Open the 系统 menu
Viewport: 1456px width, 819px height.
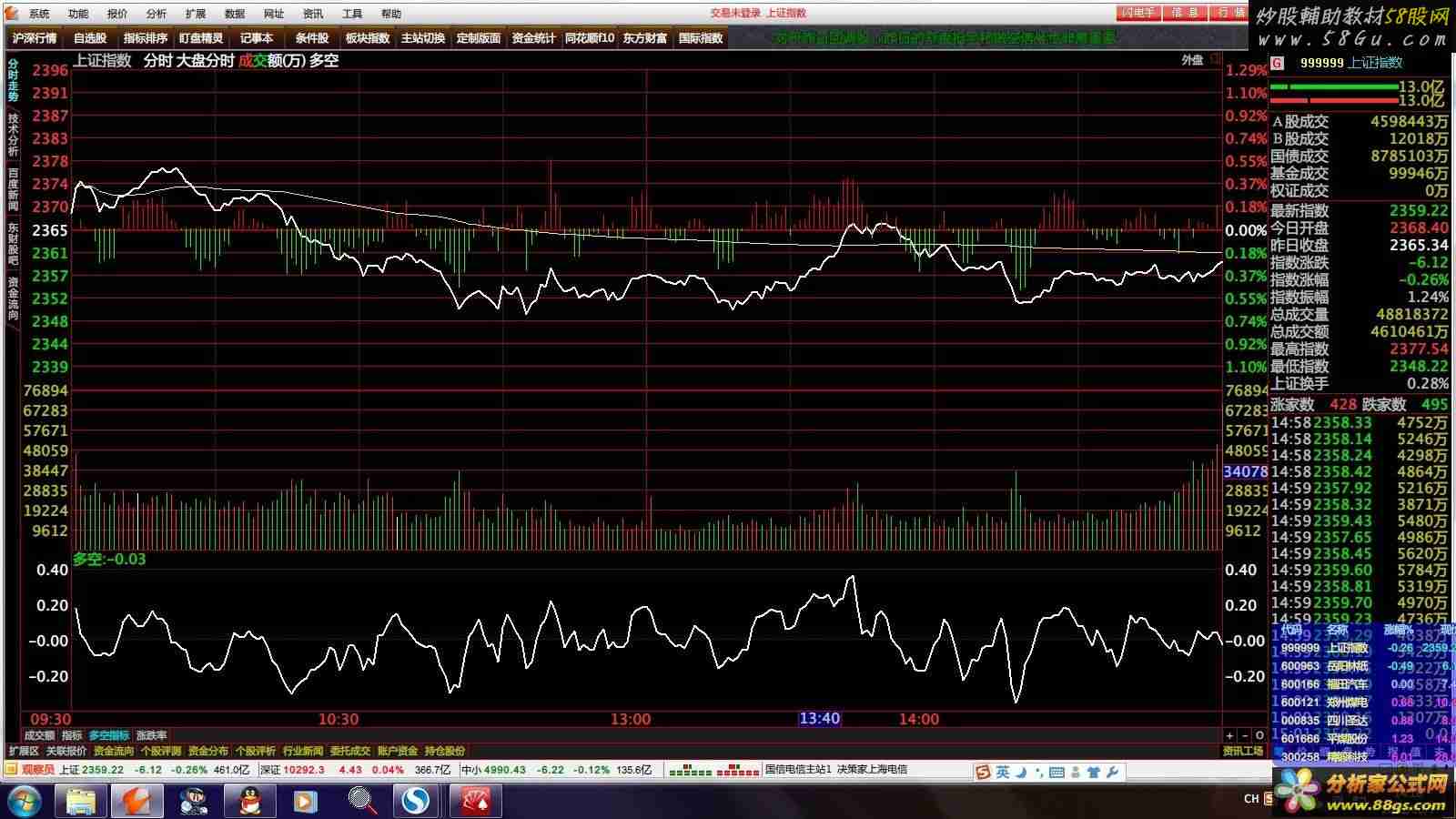39,14
